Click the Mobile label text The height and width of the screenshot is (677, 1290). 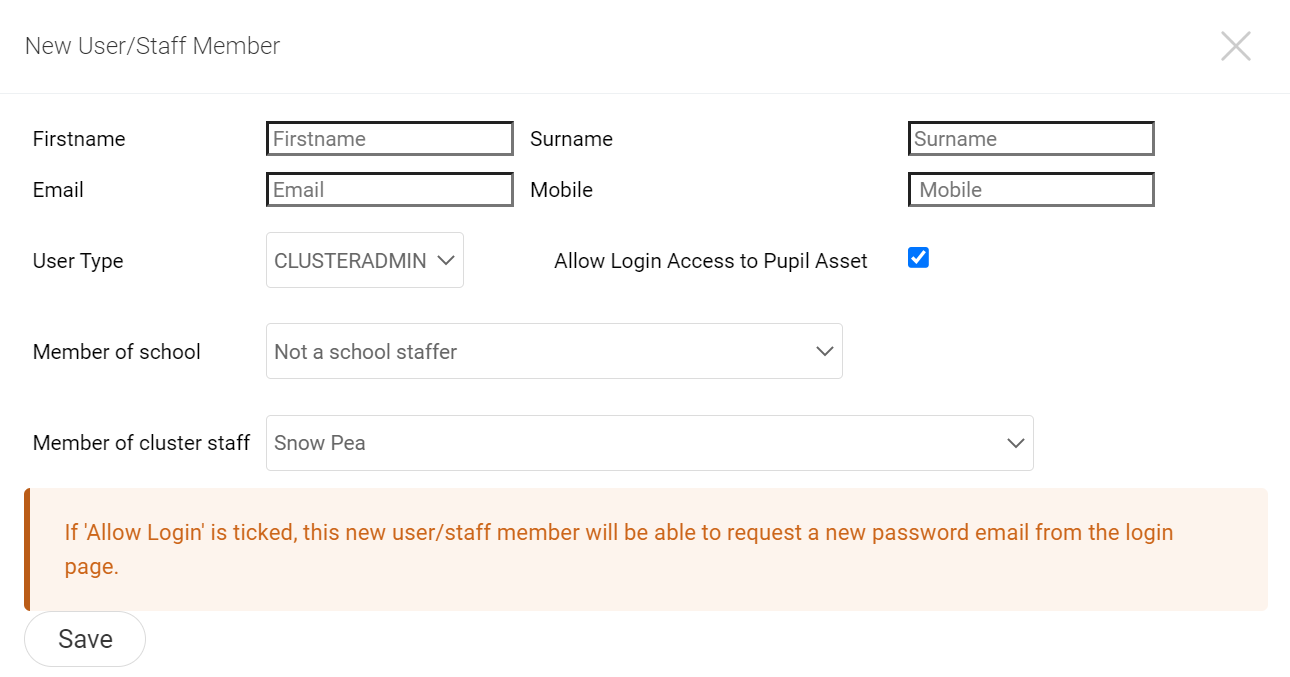[x=561, y=190]
